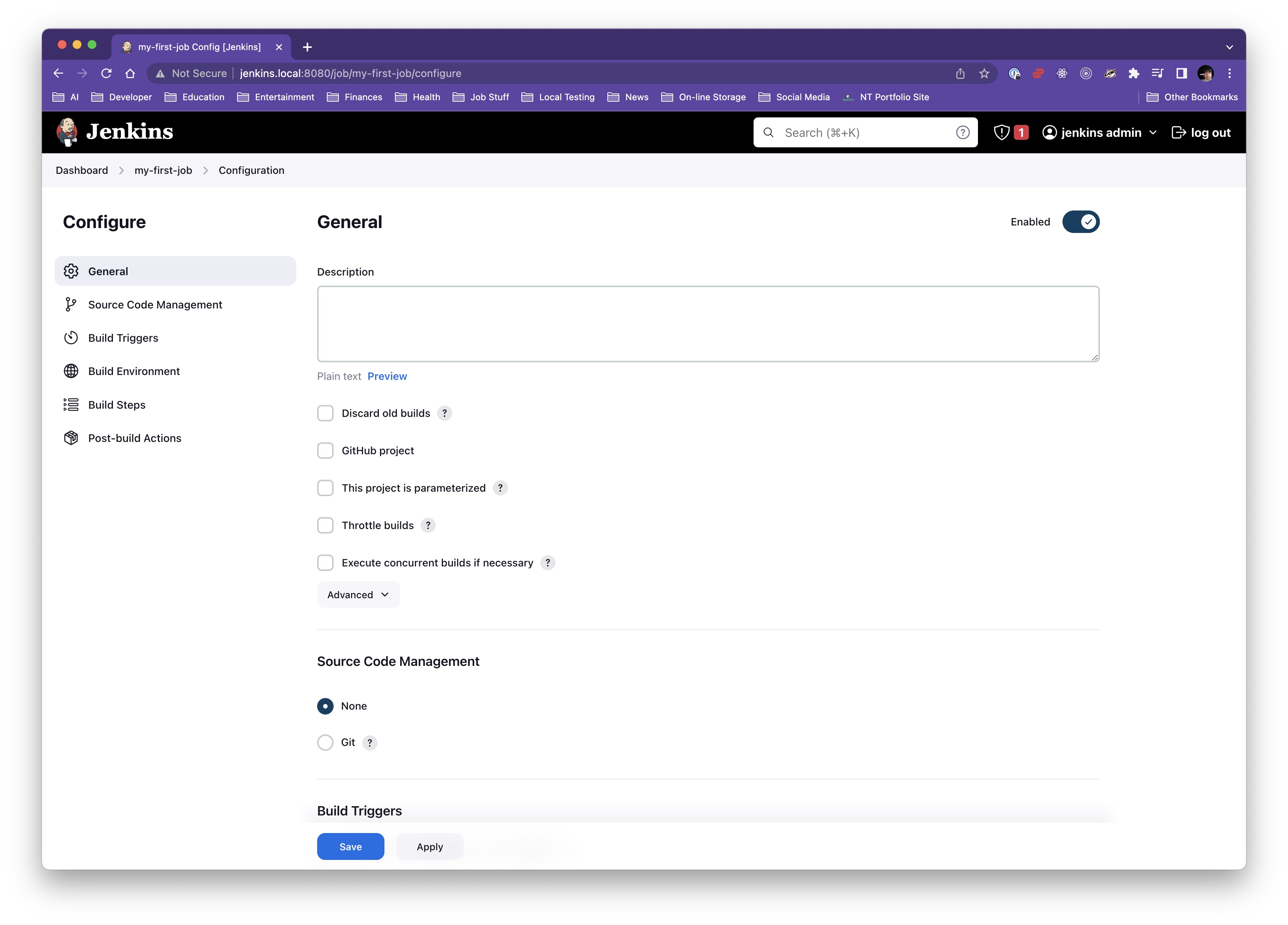Click the Jenkins butler logo icon
This screenshot has height=925, width=1288.
pos(68,132)
